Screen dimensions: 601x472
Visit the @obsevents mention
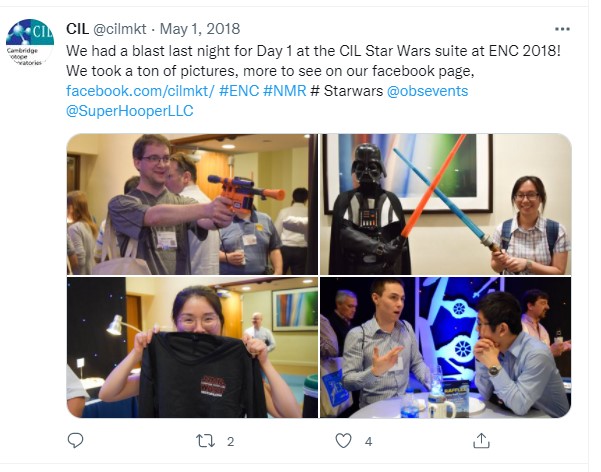[427, 91]
